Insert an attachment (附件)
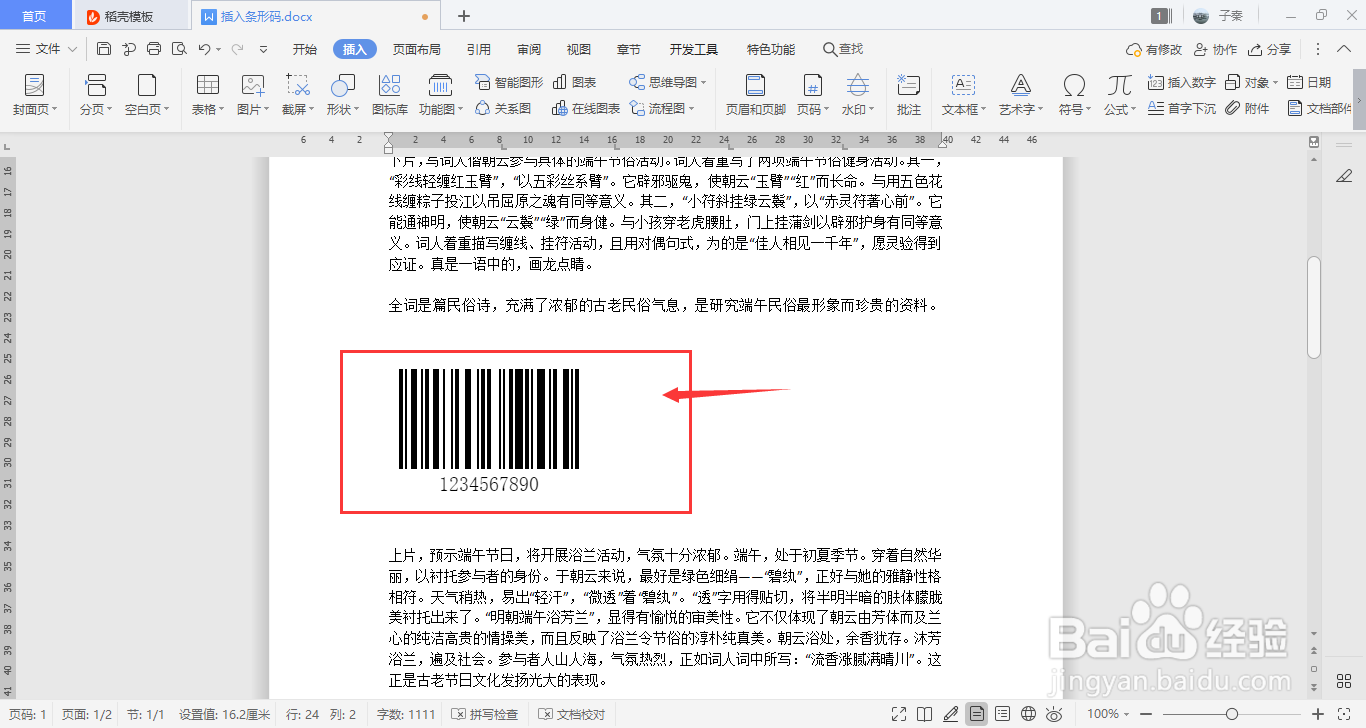Viewport: 1366px width, 728px height. [1247, 108]
